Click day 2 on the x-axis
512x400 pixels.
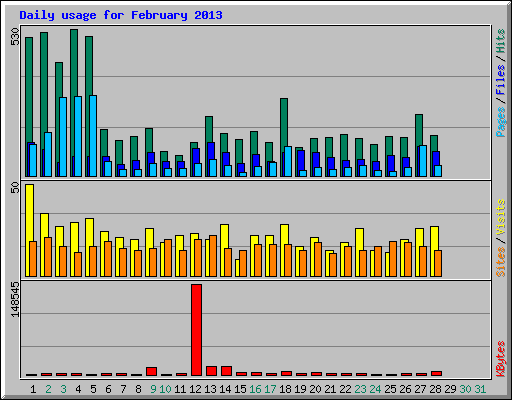tap(48, 389)
